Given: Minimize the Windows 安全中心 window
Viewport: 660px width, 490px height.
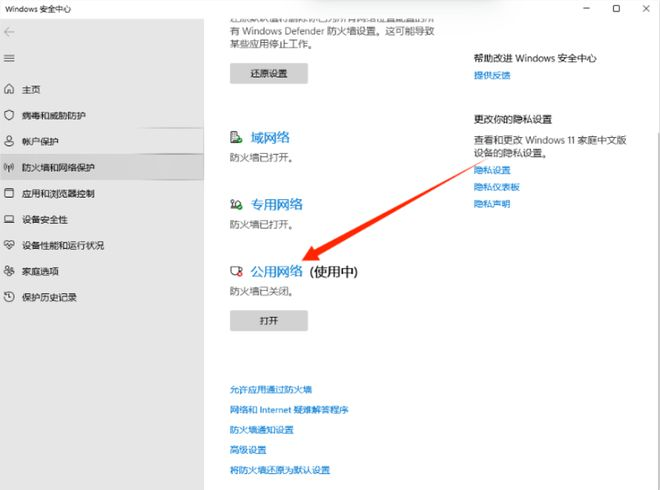Looking at the screenshot, I should click(x=586, y=8).
